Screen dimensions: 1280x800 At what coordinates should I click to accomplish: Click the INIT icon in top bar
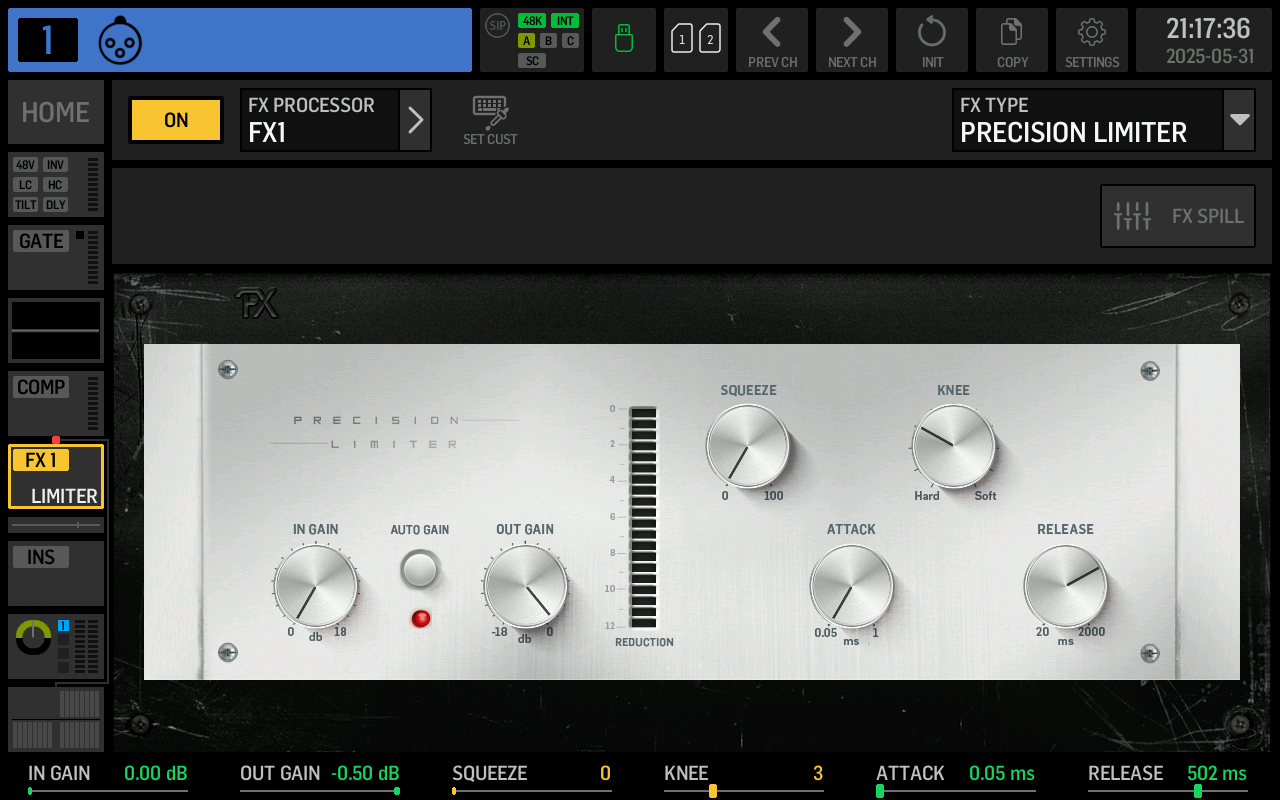tap(931, 40)
